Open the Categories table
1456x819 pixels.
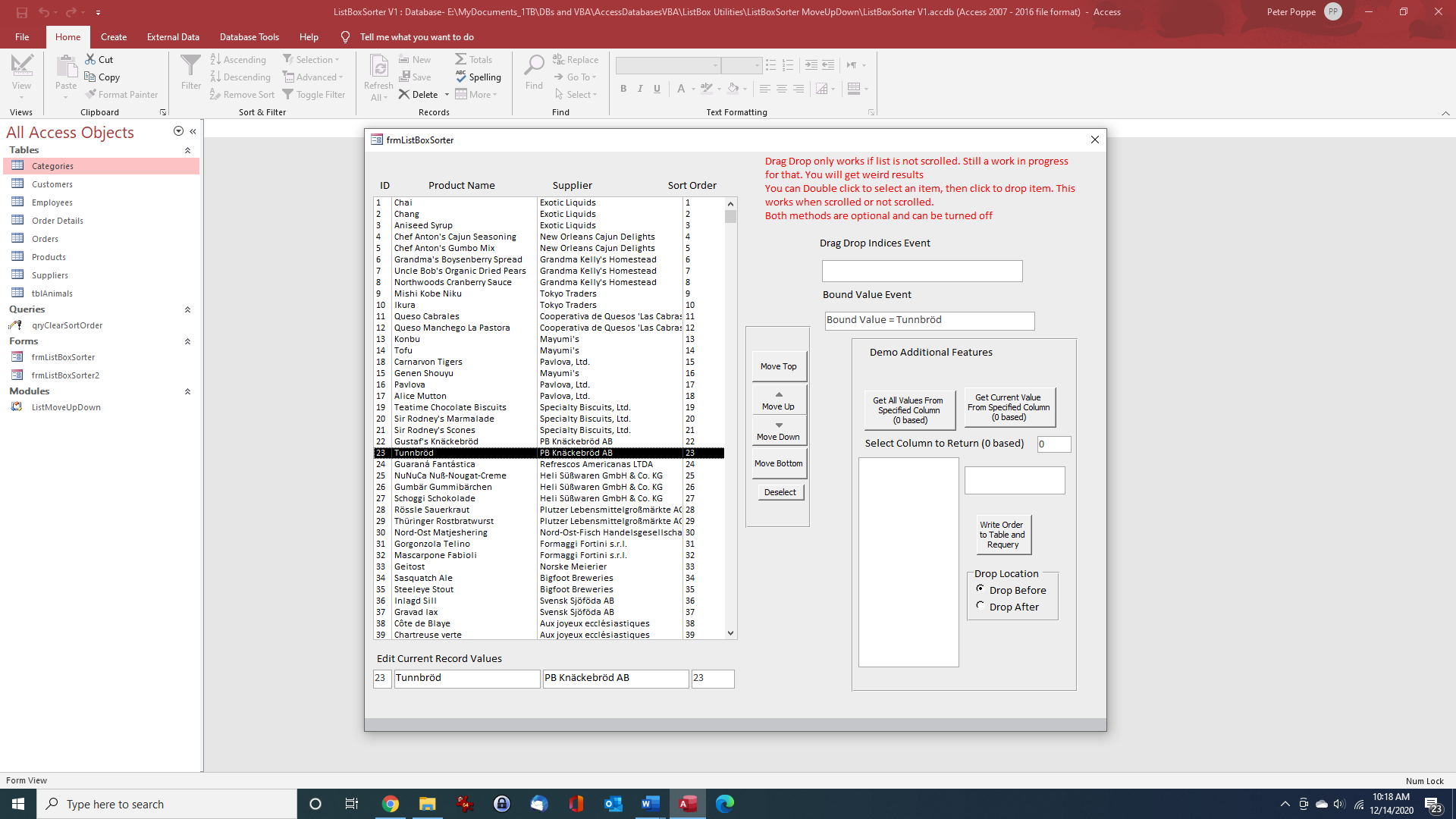click(x=102, y=166)
